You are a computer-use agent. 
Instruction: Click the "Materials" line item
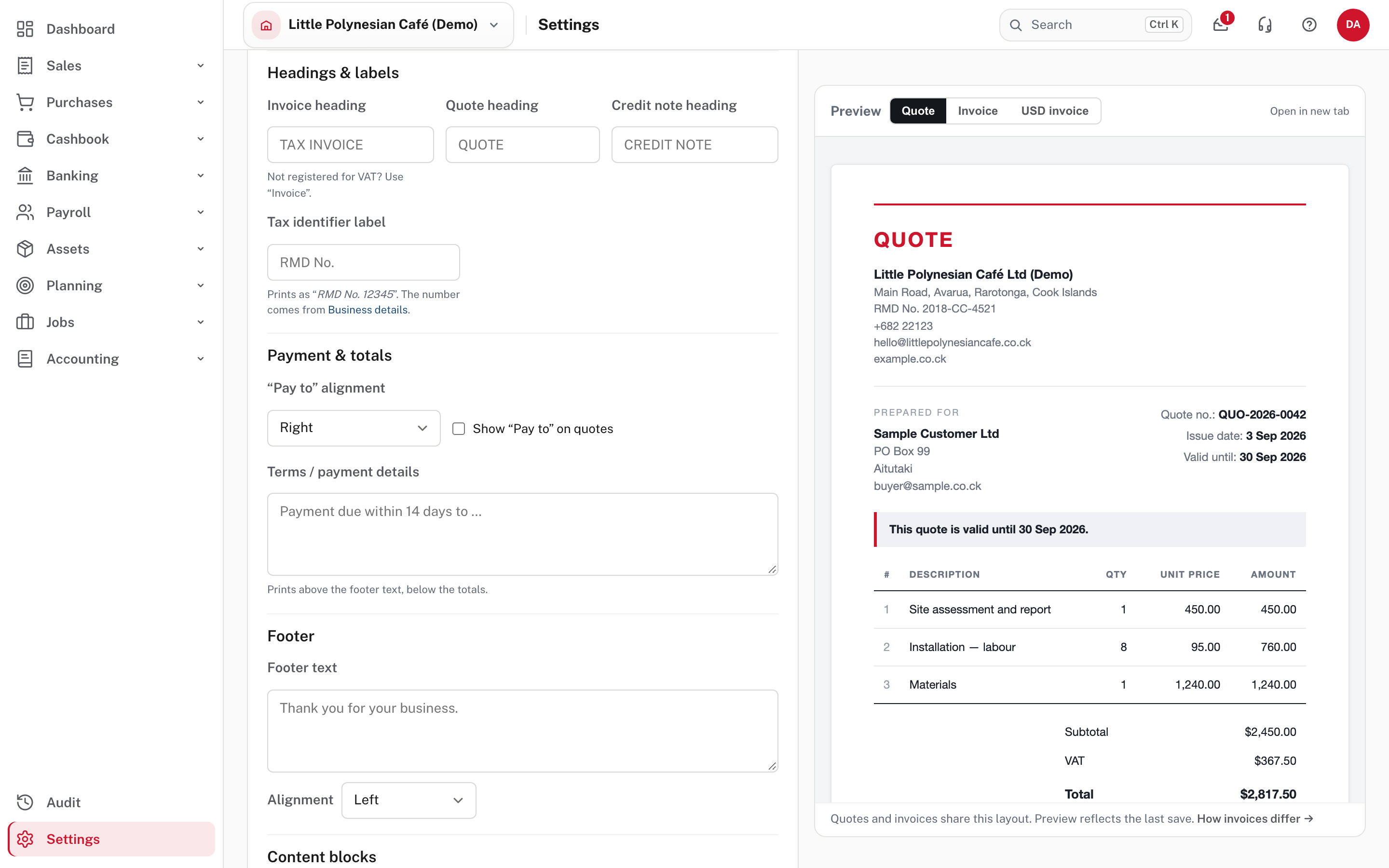(933, 685)
